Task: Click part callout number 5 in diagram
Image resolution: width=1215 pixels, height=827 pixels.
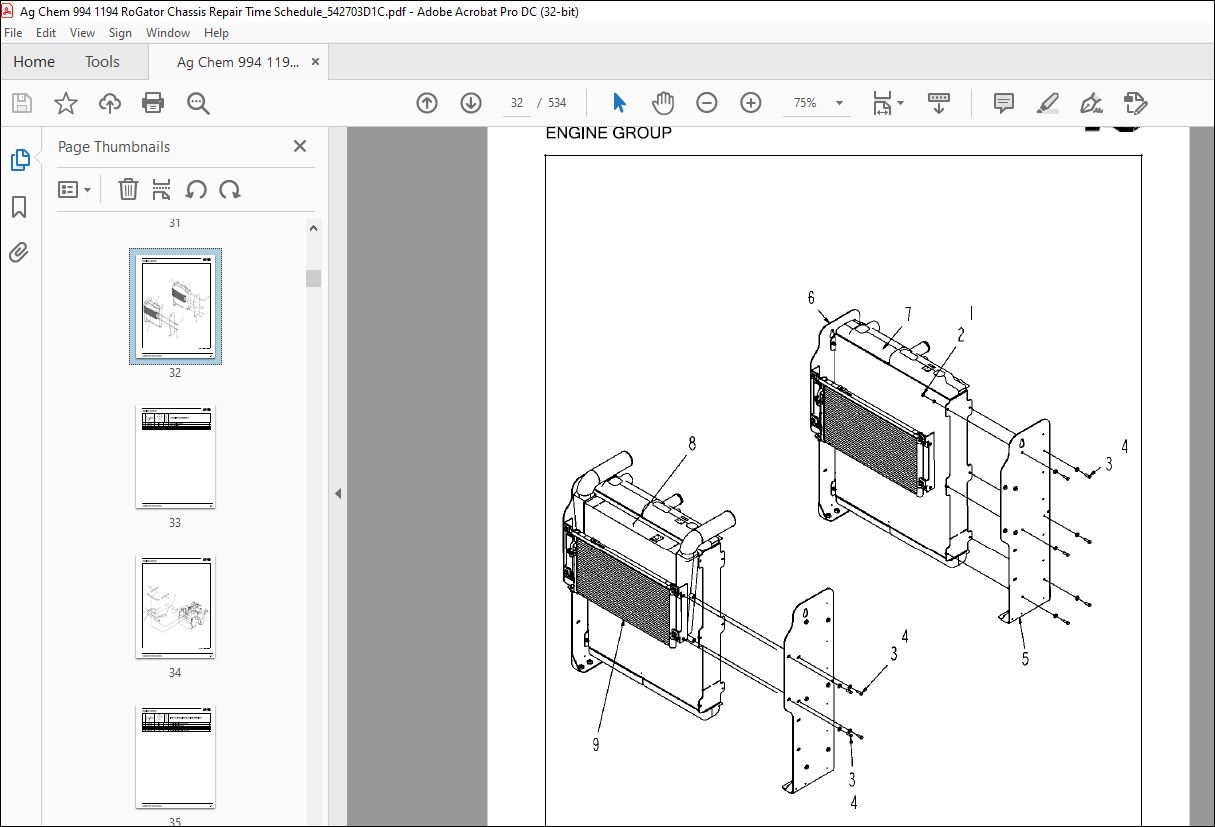Action: coord(1025,658)
